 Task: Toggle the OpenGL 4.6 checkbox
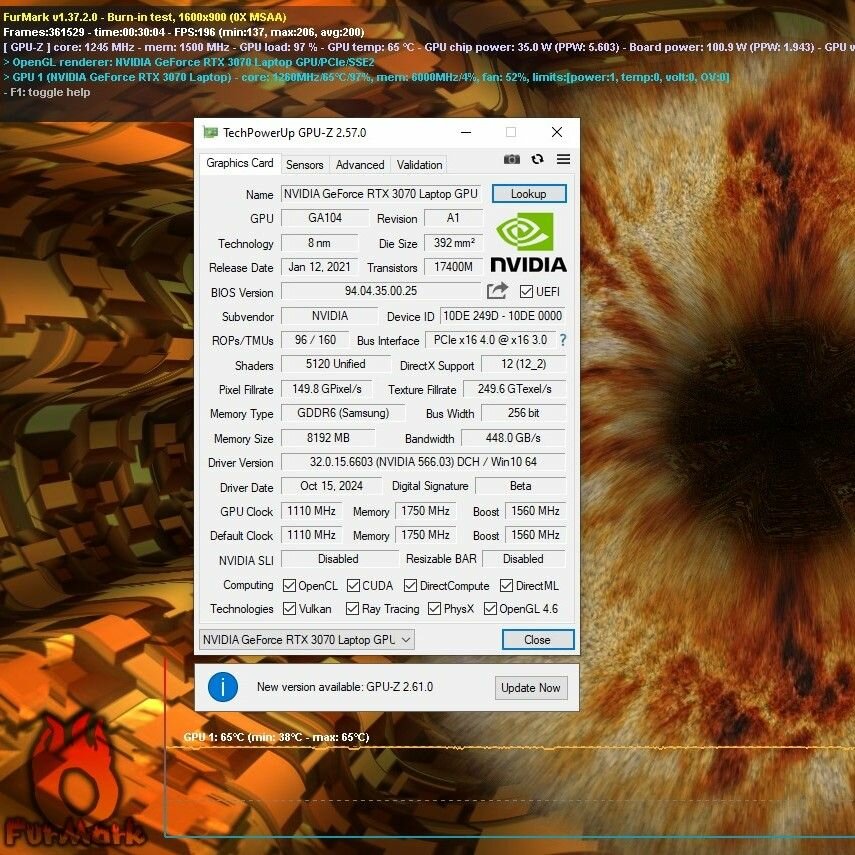(x=490, y=609)
